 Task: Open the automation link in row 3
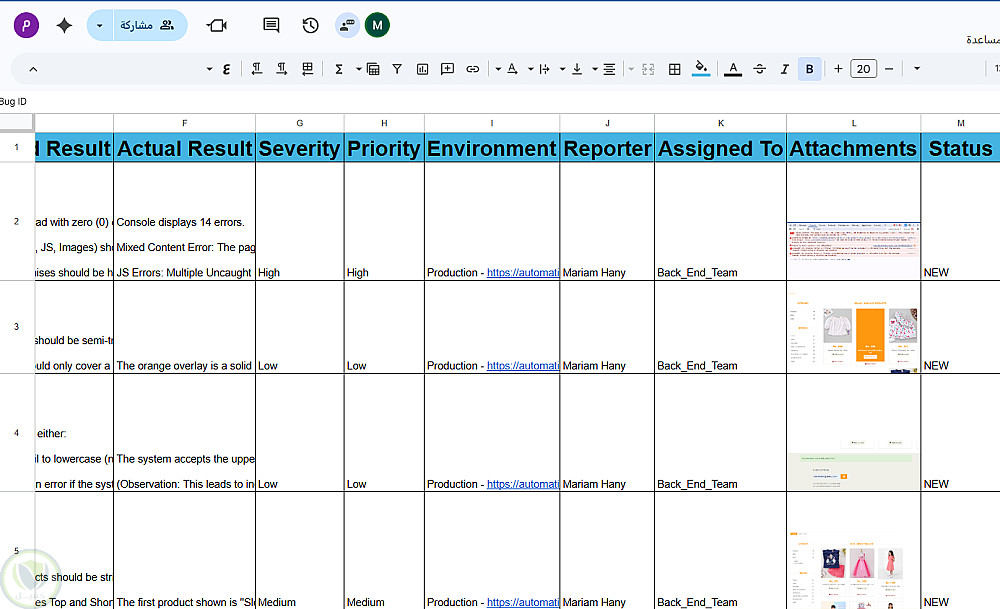click(x=523, y=365)
